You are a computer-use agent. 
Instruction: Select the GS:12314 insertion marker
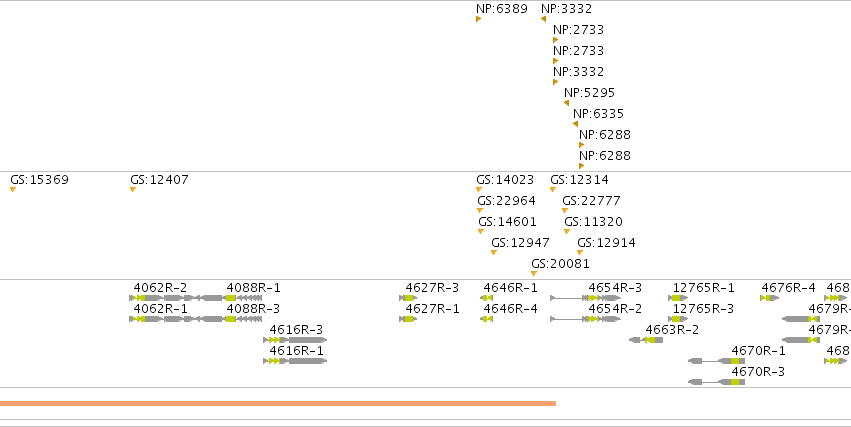[553, 189]
